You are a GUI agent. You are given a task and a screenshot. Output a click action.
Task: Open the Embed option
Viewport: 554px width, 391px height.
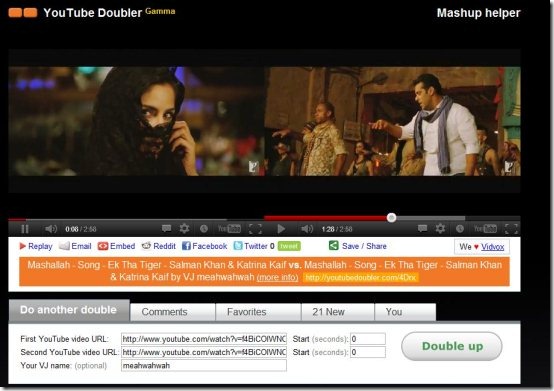coord(123,246)
